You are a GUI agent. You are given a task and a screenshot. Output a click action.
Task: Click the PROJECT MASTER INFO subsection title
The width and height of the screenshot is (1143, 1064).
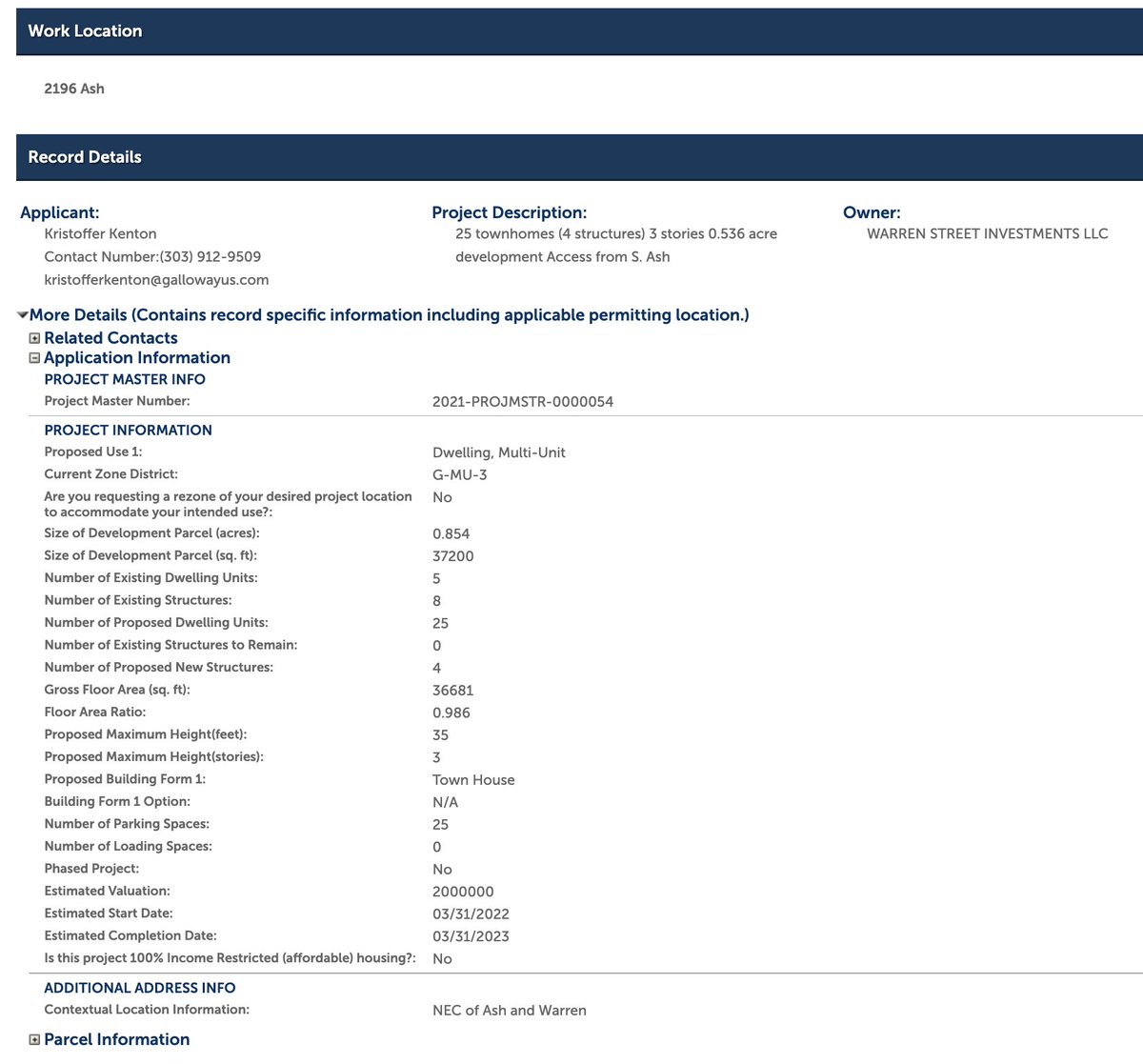[x=125, y=379]
